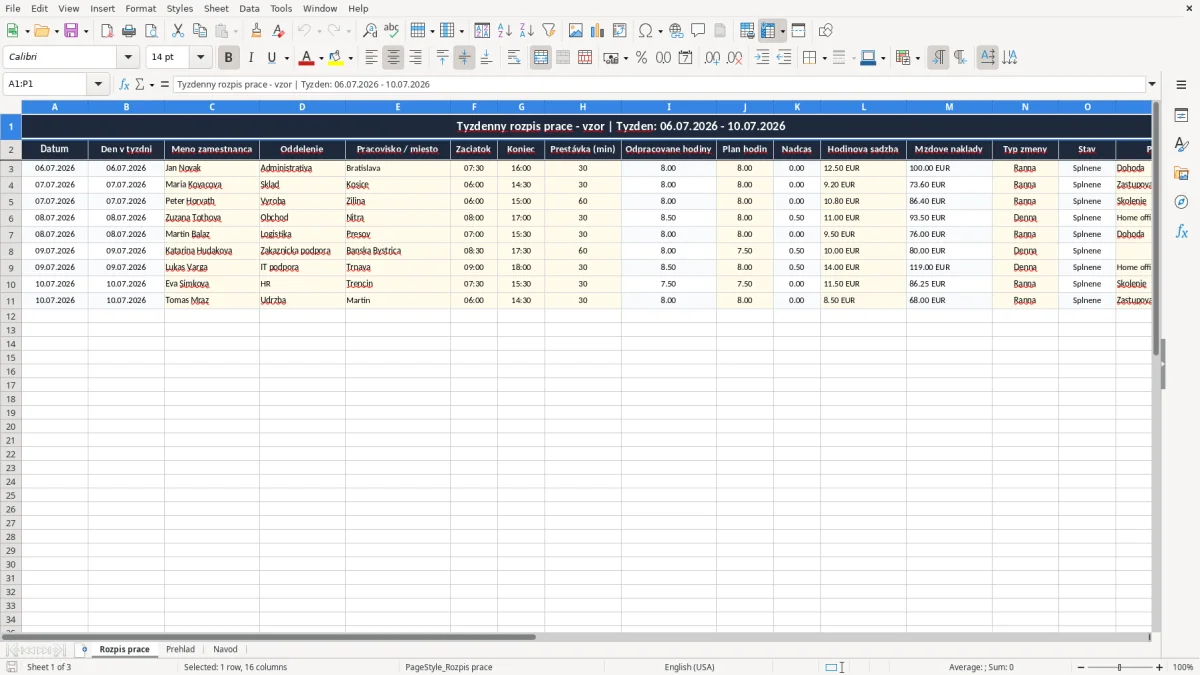1200x675 pixels.
Task: Insert a chart
Action: click(598, 31)
